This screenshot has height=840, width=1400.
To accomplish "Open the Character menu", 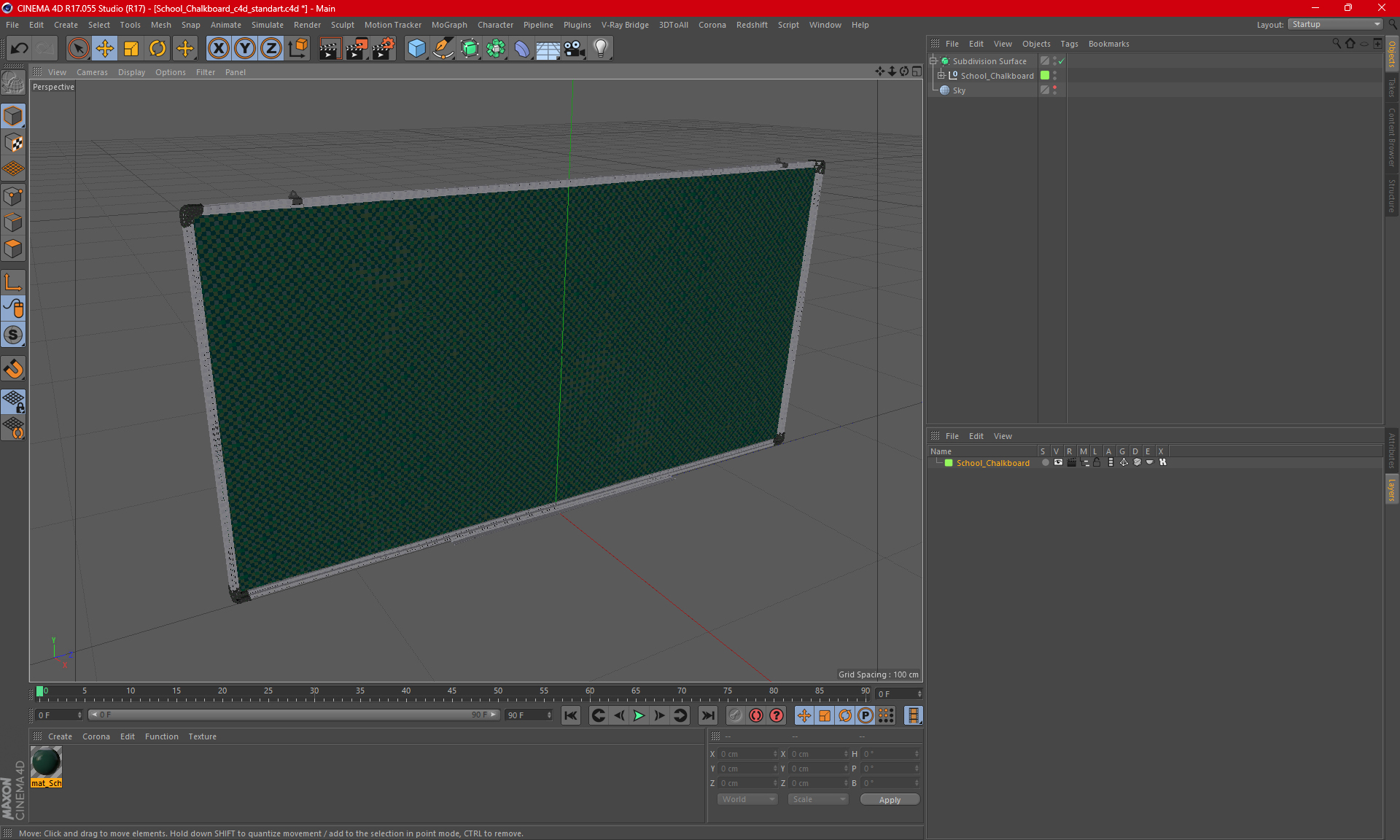I will (x=495, y=25).
